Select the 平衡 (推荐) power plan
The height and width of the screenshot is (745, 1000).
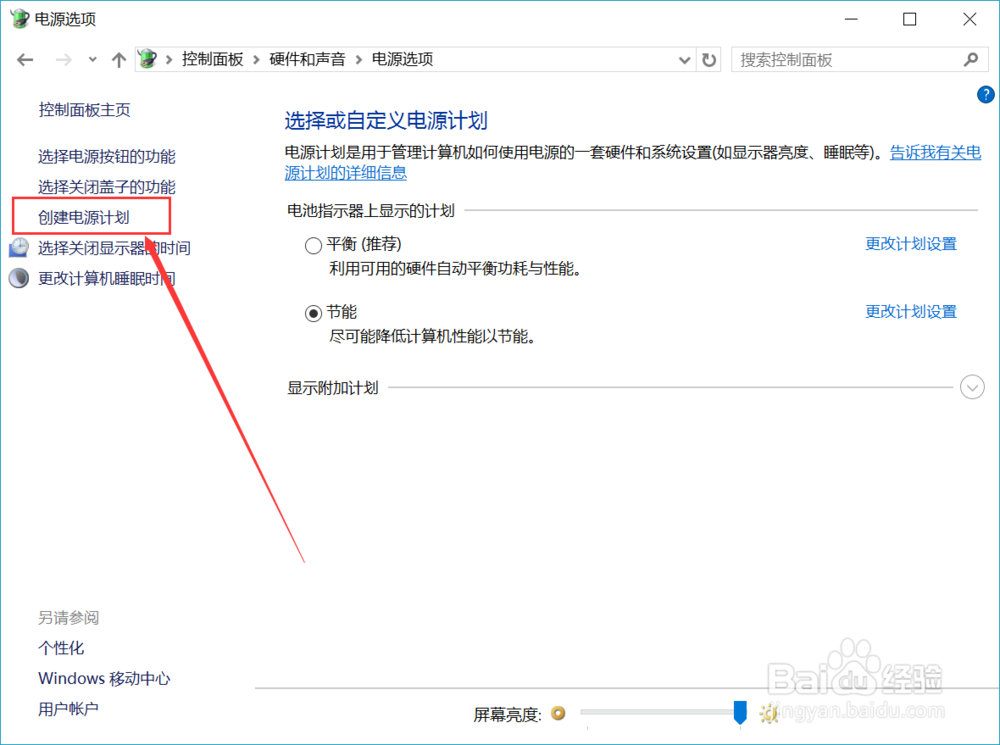[313, 244]
